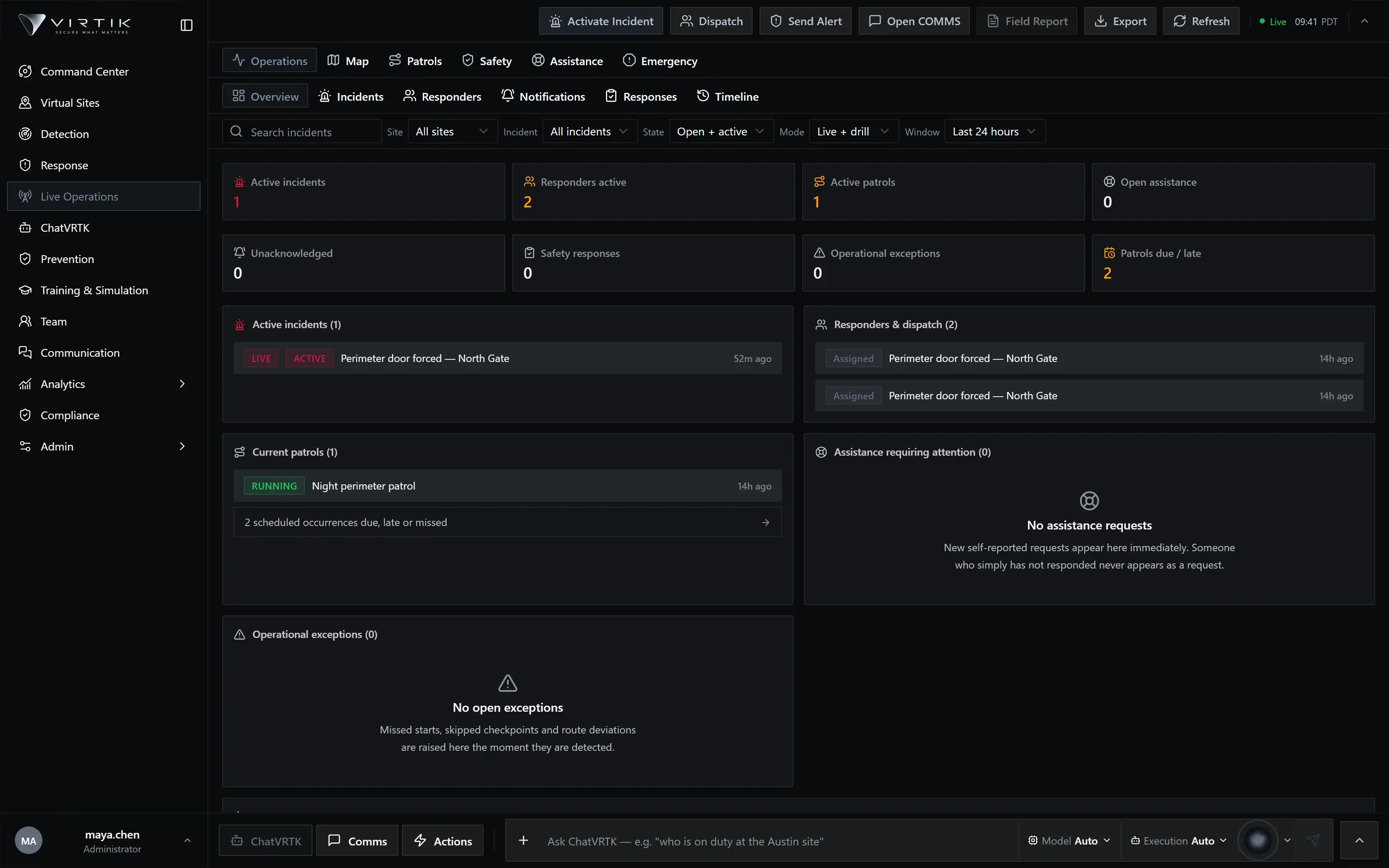The height and width of the screenshot is (868, 1389).
Task: Switch to the Map tab
Action: click(x=348, y=61)
